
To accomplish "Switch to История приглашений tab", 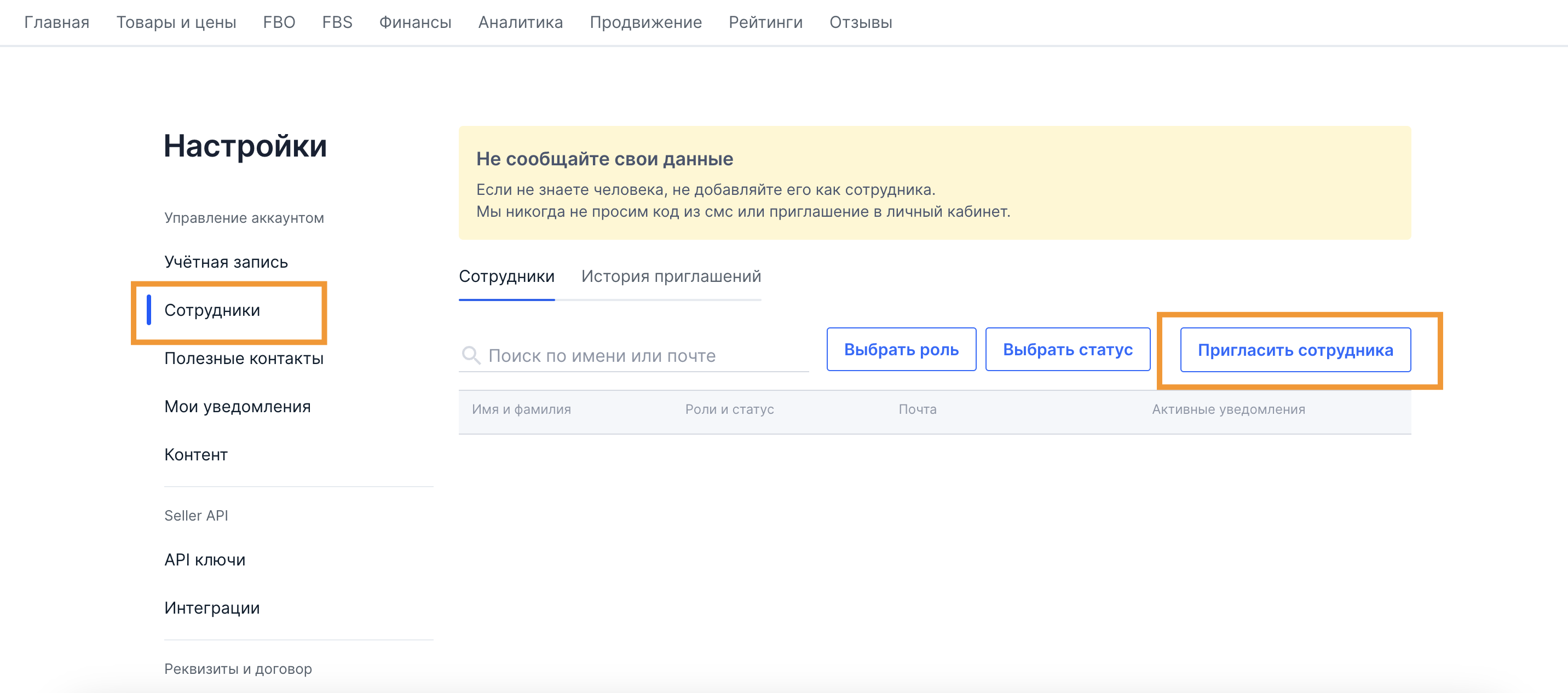I will tap(670, 276).
